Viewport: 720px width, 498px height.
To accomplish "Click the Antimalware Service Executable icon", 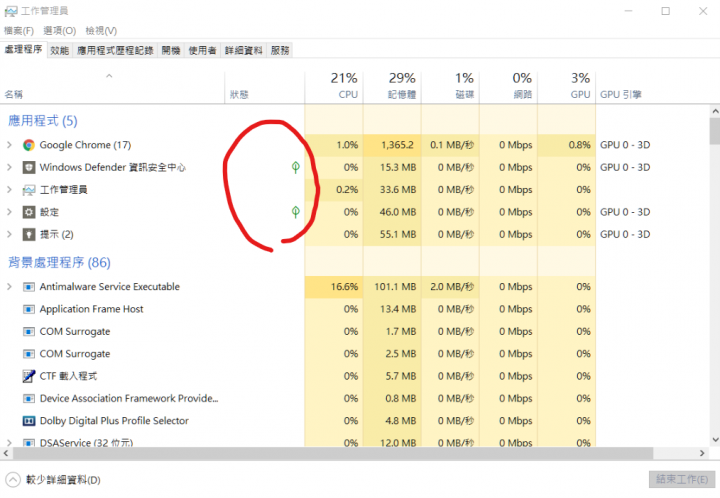I will point(29,287).
